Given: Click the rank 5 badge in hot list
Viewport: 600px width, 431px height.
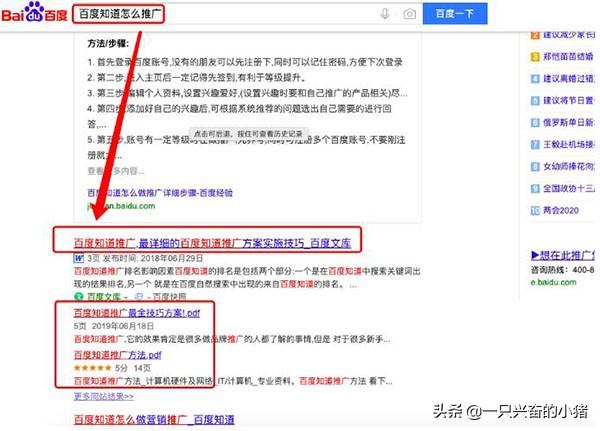Looking at the screenshot, I should 535,101.
